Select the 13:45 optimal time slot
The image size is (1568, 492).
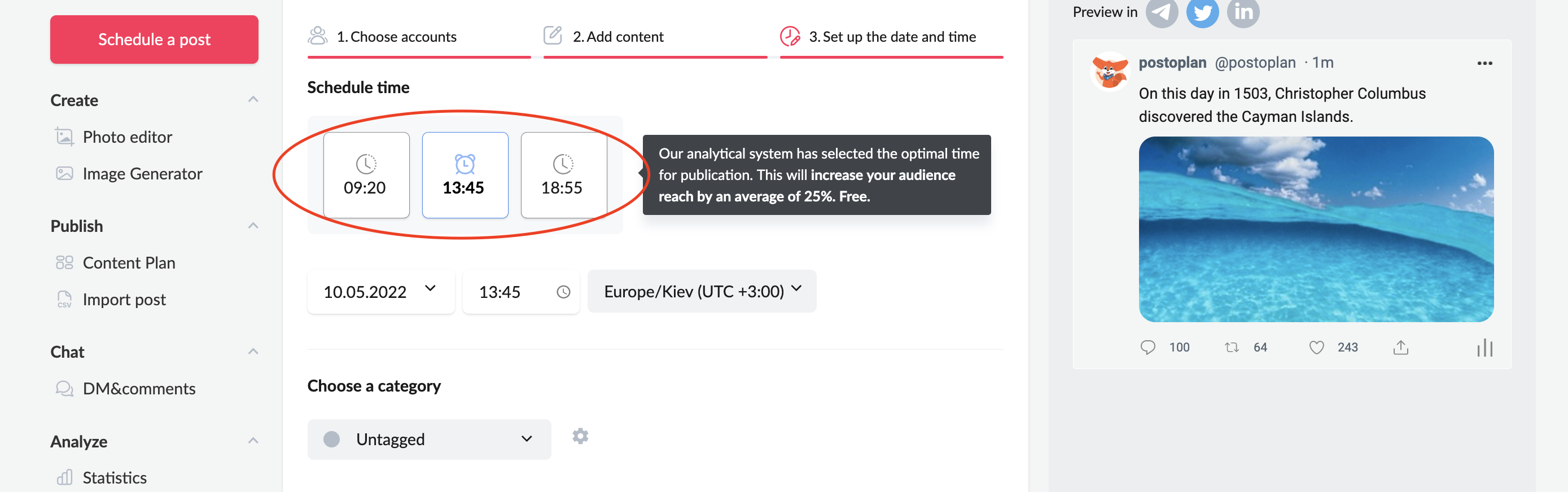(465, 175)
